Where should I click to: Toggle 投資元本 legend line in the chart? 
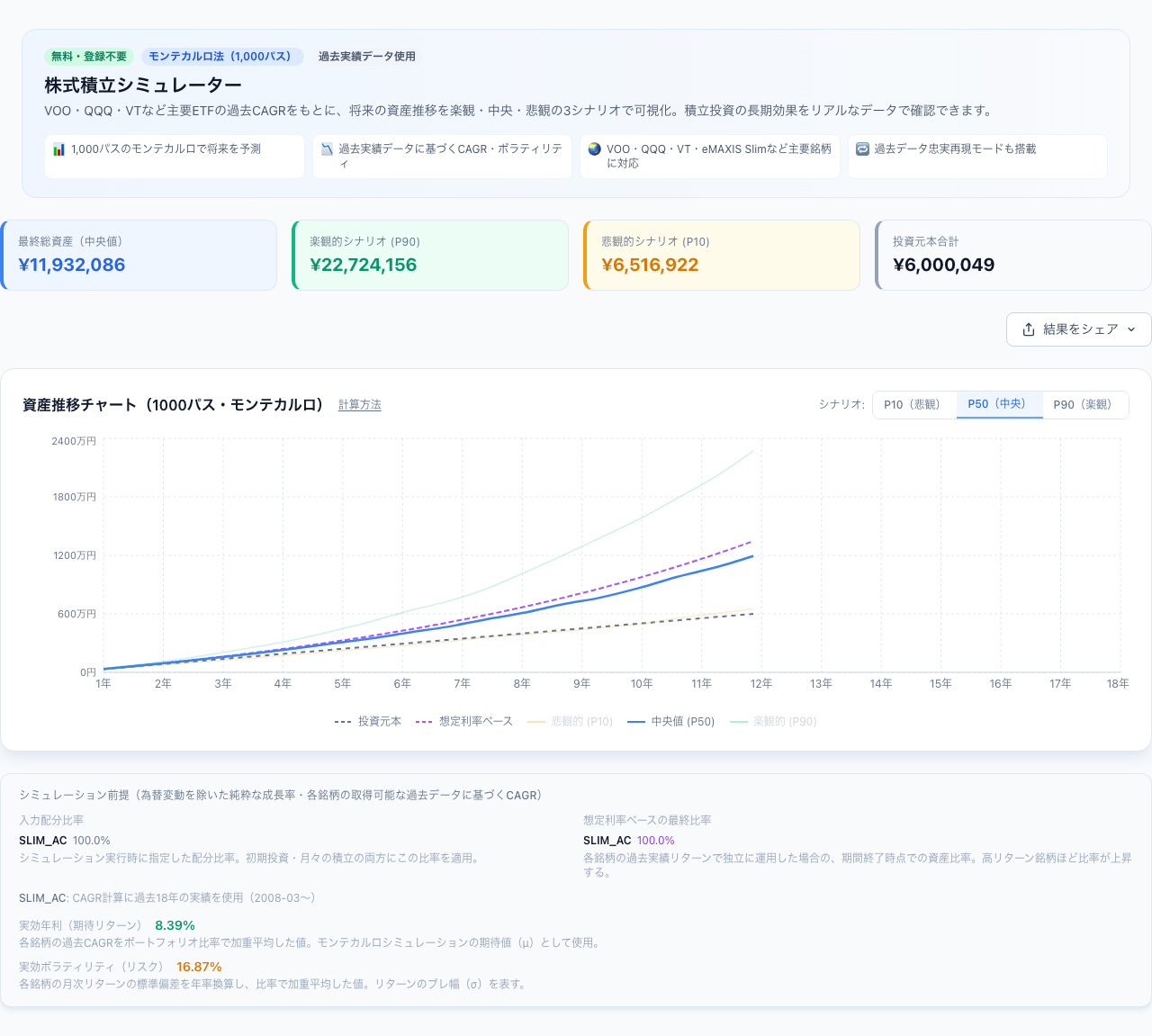368,722
